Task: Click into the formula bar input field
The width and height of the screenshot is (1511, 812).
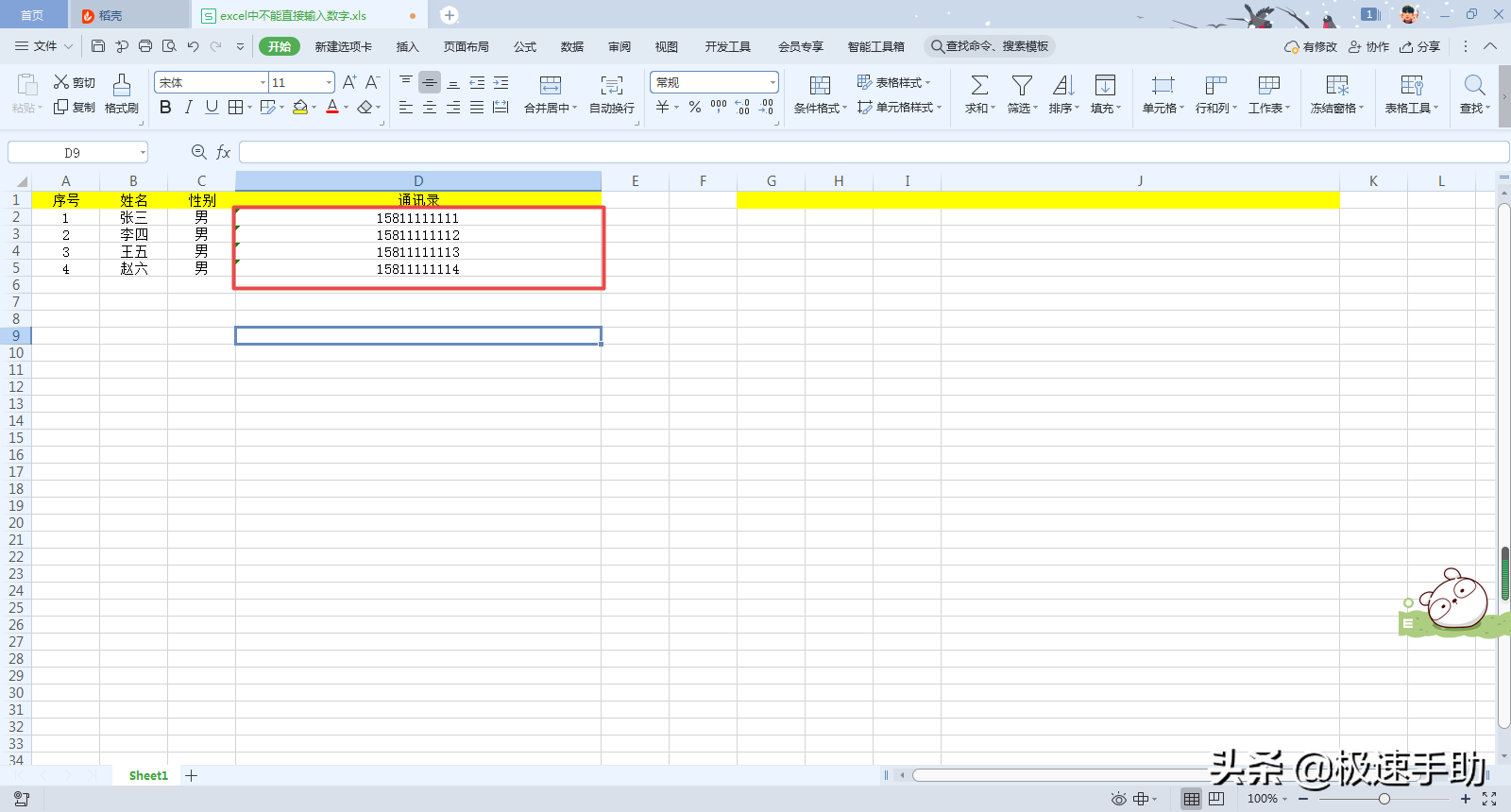Action: 874,152
